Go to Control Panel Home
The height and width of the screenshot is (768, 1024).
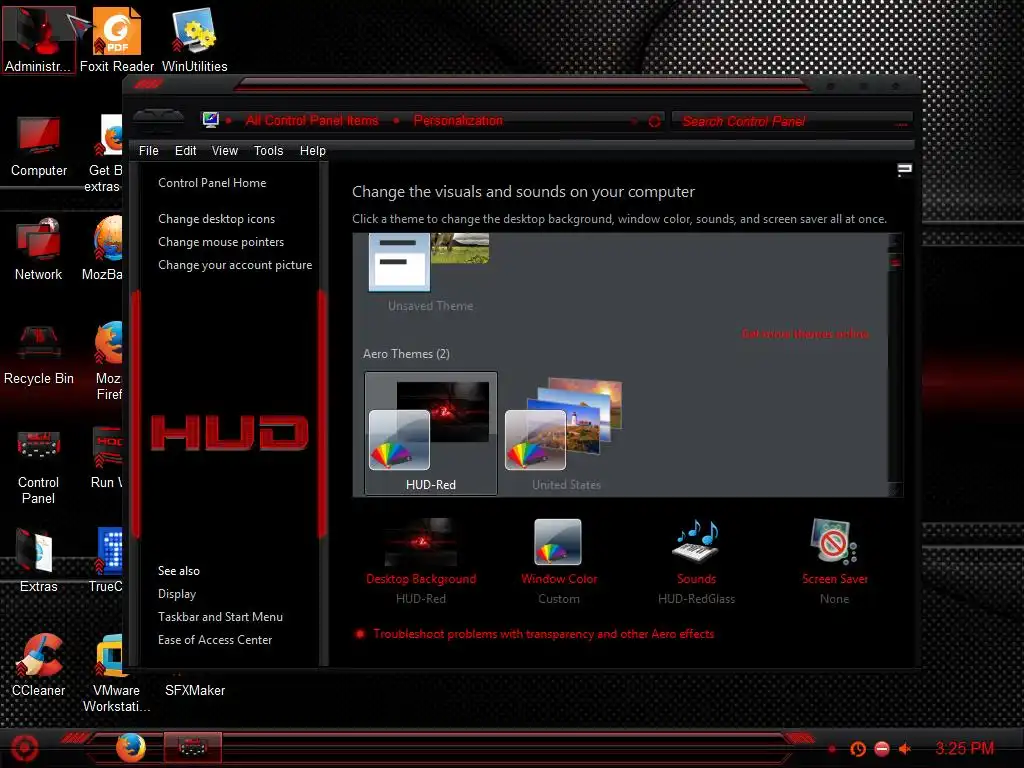click(212, 183)
